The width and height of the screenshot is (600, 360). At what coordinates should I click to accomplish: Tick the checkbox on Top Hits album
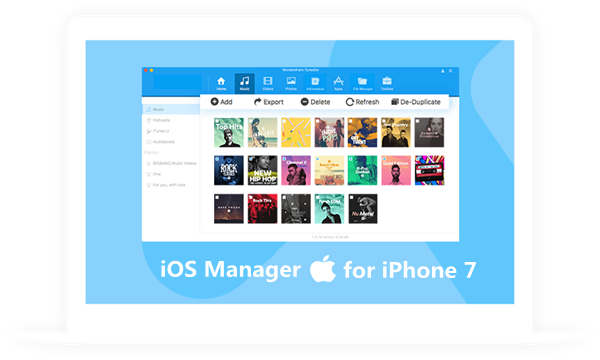tap(217, 121)
